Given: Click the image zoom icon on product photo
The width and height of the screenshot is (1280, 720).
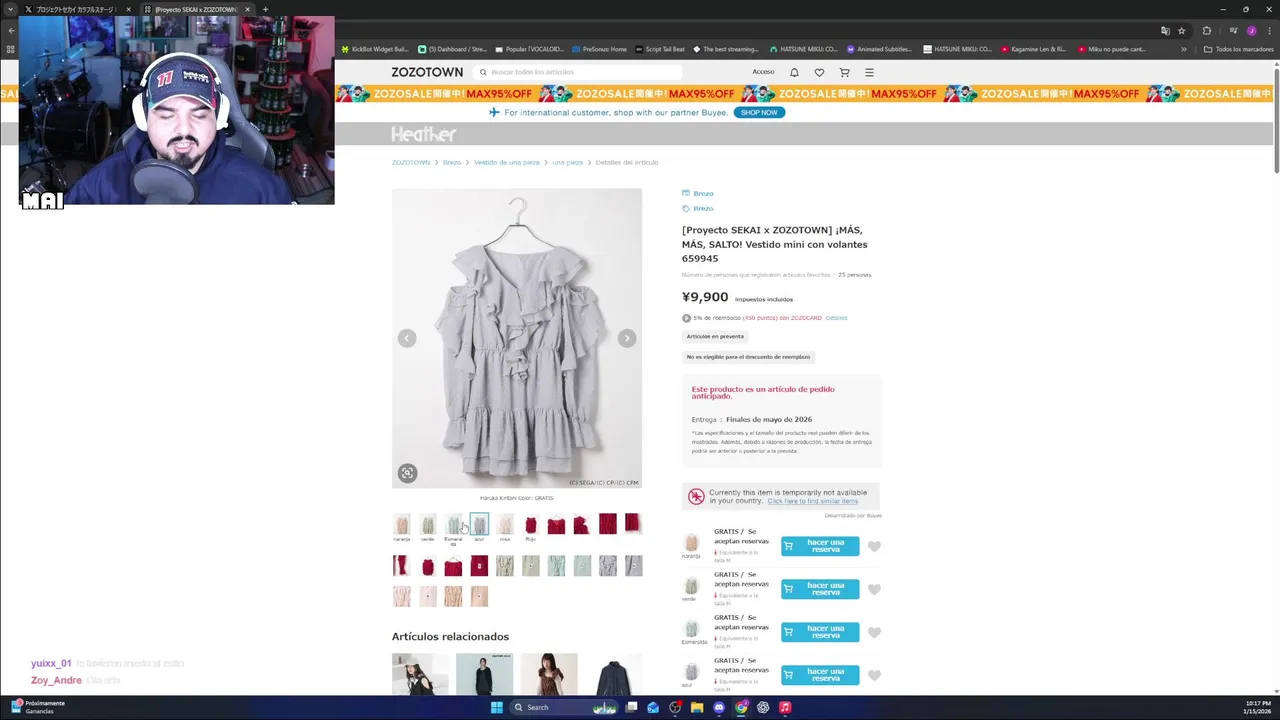Looking at the screenshot, I should click(407, 473).
